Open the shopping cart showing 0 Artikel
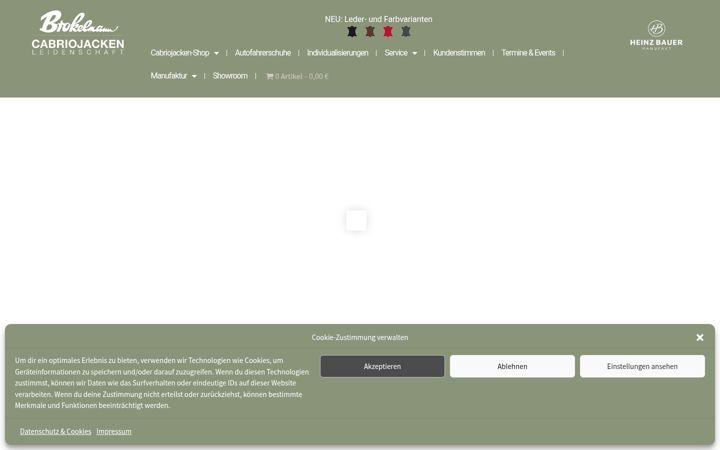Image resolution: width=720 pixels, height=450 pixels. tap(297, 76)
